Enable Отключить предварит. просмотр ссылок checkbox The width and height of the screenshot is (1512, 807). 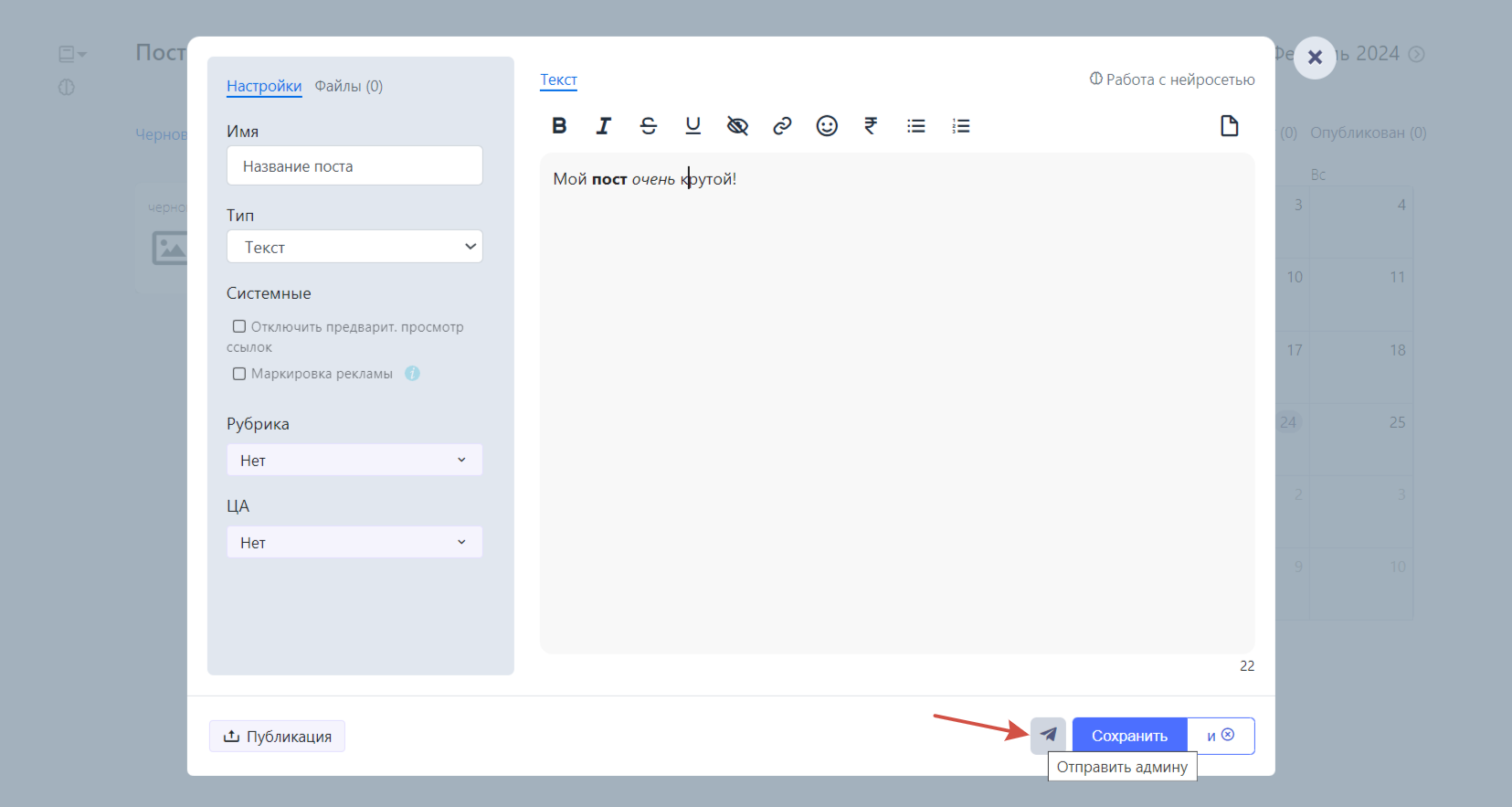(x=239, y=326)
